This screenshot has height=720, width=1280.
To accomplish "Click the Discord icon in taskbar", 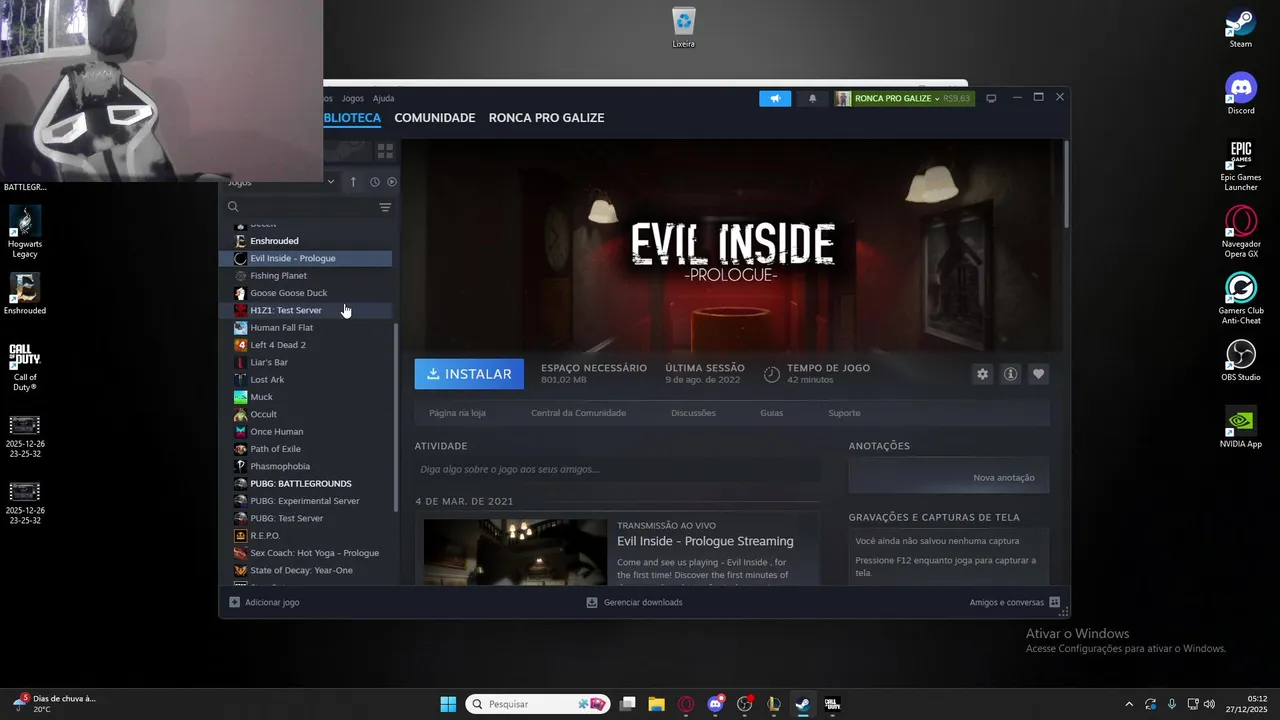I will click(x=715, y=704).
